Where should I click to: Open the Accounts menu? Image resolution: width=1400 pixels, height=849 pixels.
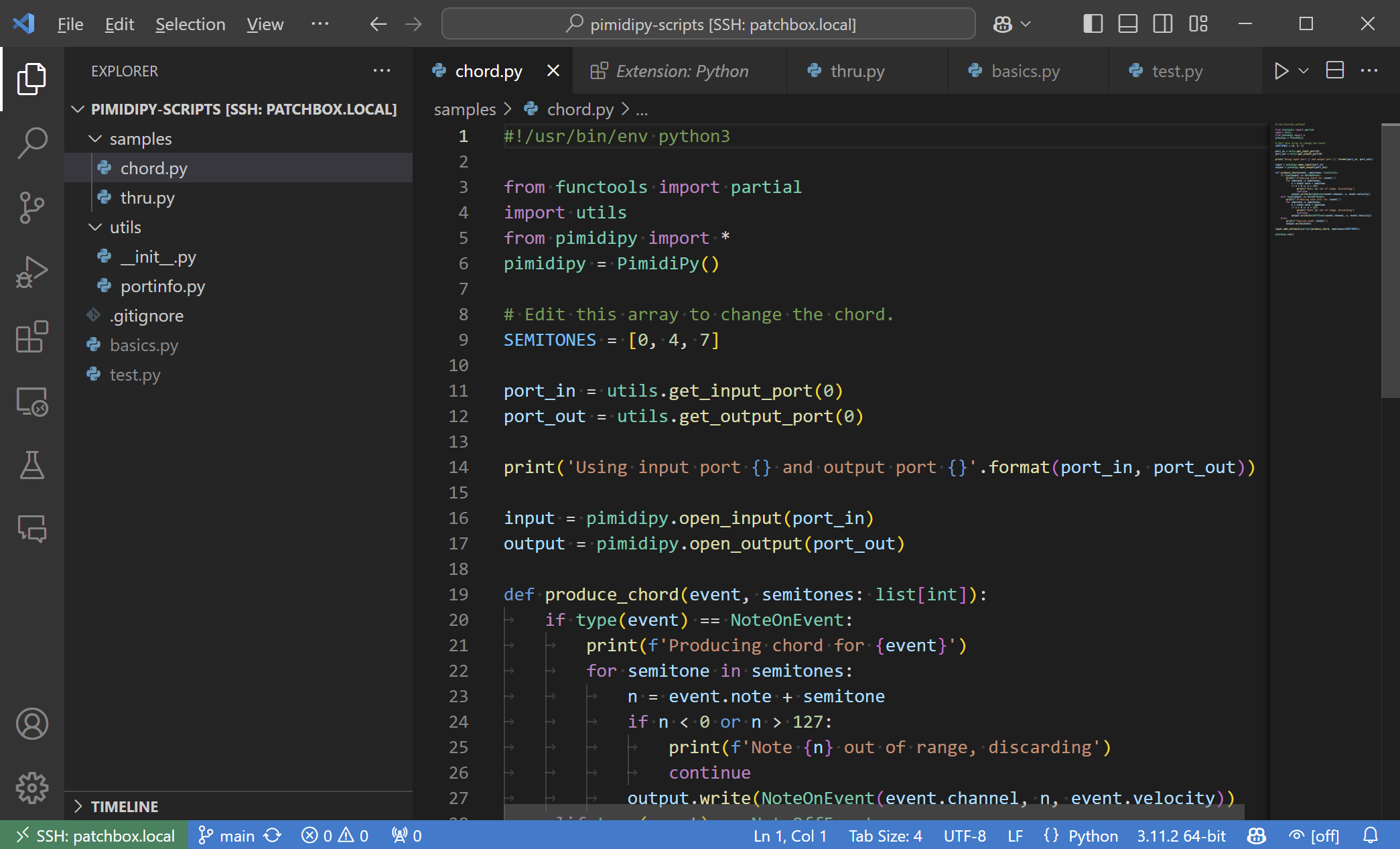click(31, 724)
